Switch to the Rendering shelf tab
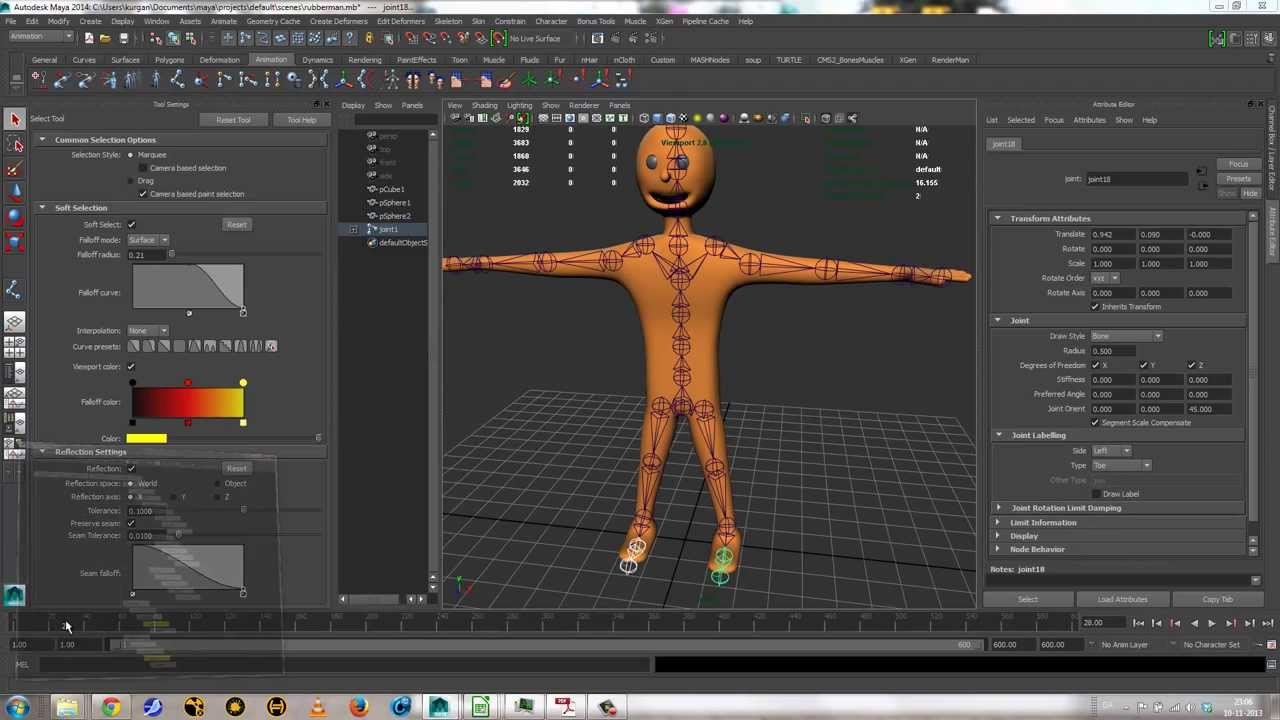1280x720 pixels. coord(364,60)
